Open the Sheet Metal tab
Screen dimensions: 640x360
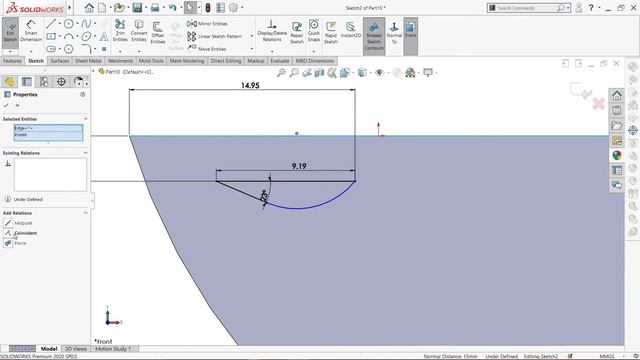click(88, 61)
